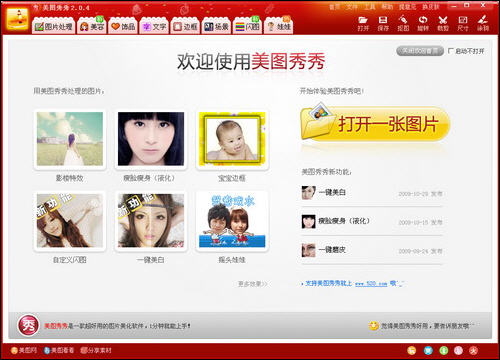Click the green share icon at bottom-right

[444, 350]
